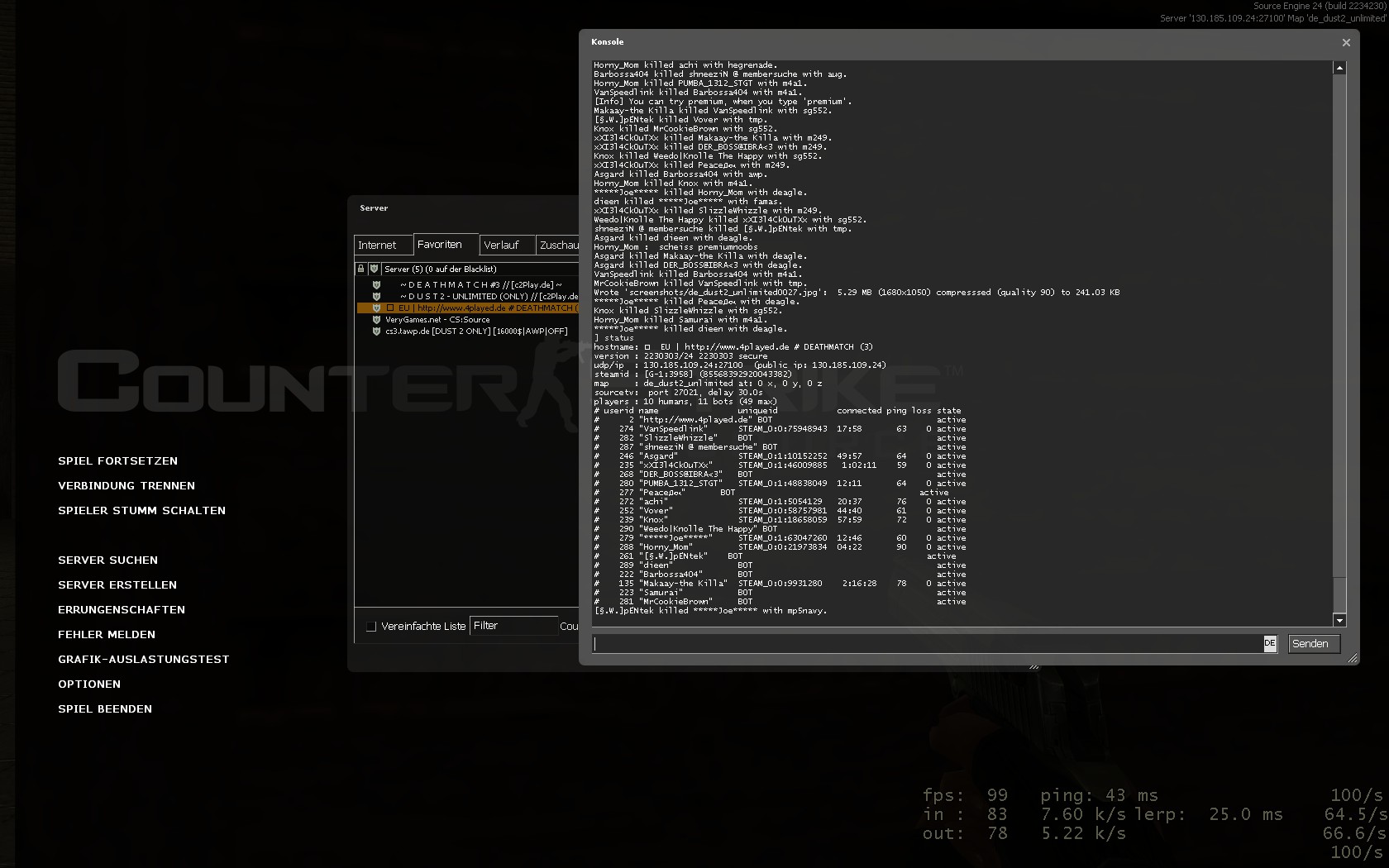Click console line 'hostname: EU | http://www.4played.de'
1389x868 pixels.
click(733, 347)
